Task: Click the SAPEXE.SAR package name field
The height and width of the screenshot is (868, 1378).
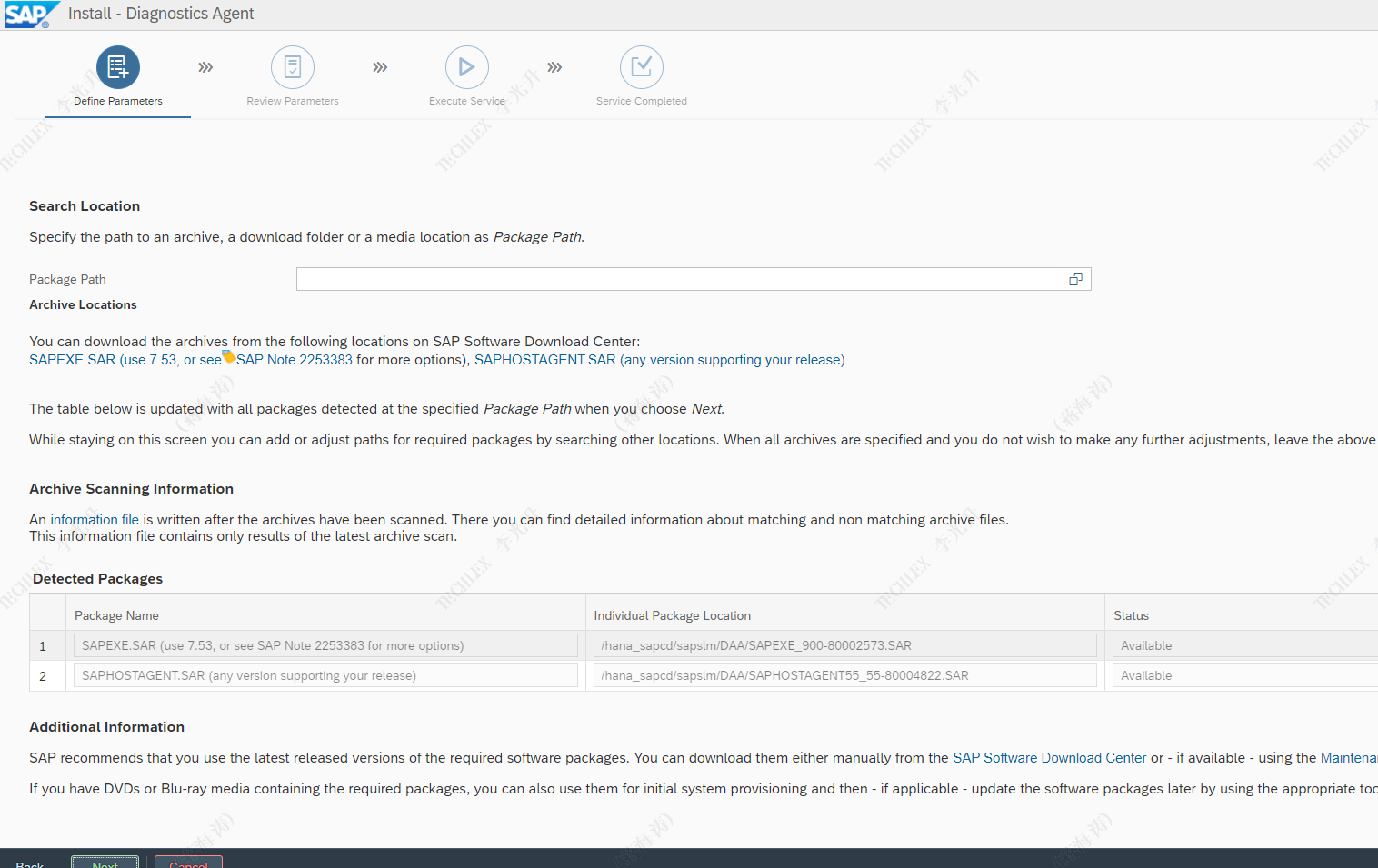Action: [325, 645]
